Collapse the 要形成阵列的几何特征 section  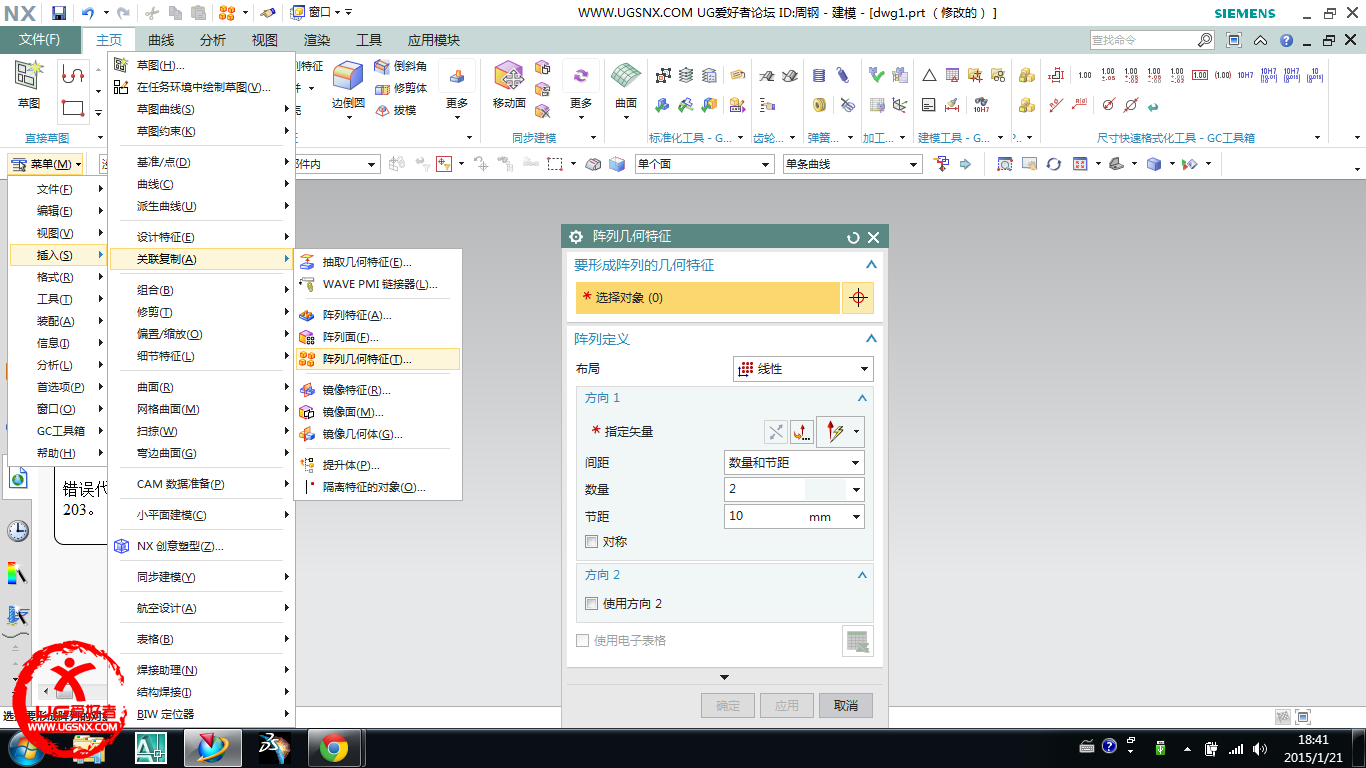tap(871, 265)
